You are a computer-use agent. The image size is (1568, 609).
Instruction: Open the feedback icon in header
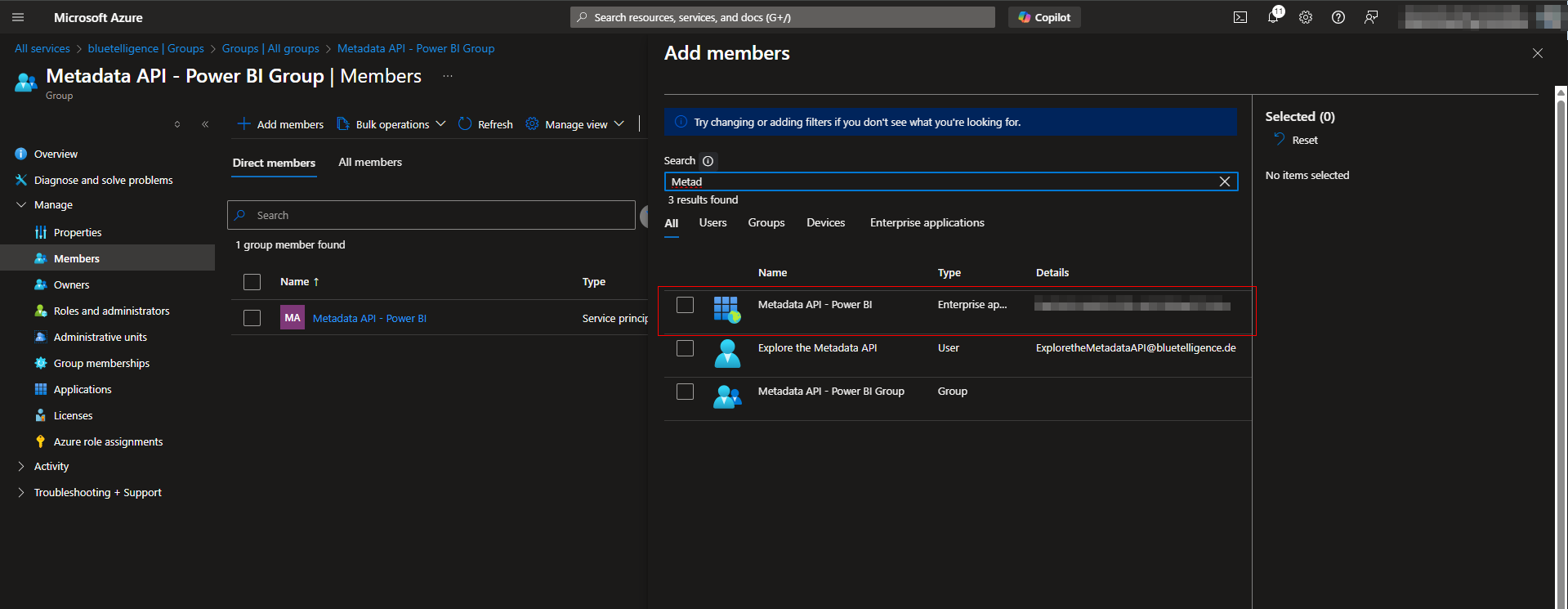click(1371, 17)
